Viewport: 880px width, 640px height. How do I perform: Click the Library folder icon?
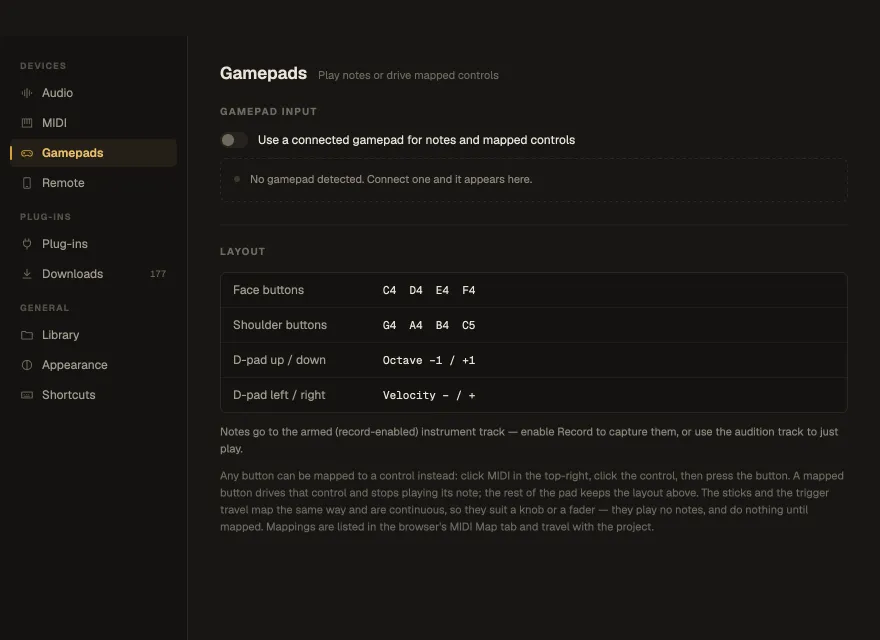pyautogui.click(x=26, y=335)
